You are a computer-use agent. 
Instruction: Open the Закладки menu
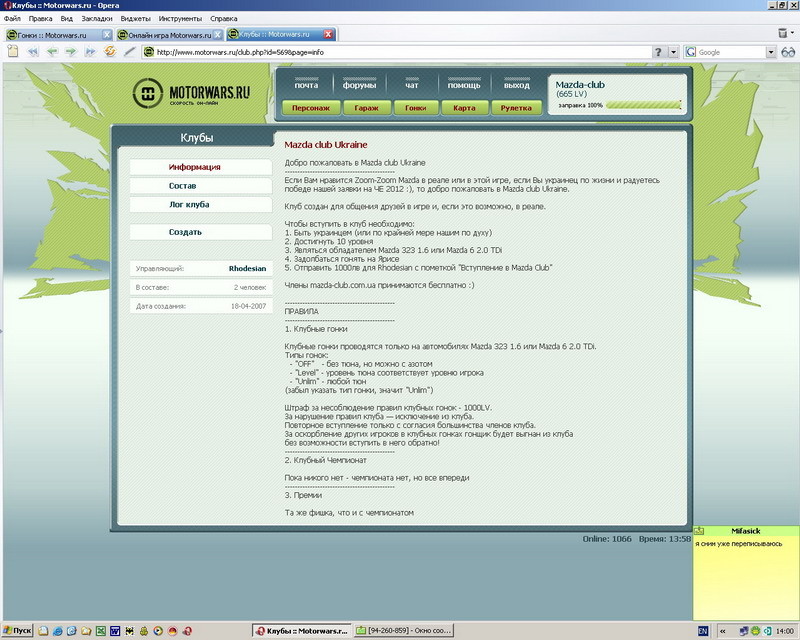(96, 18)
